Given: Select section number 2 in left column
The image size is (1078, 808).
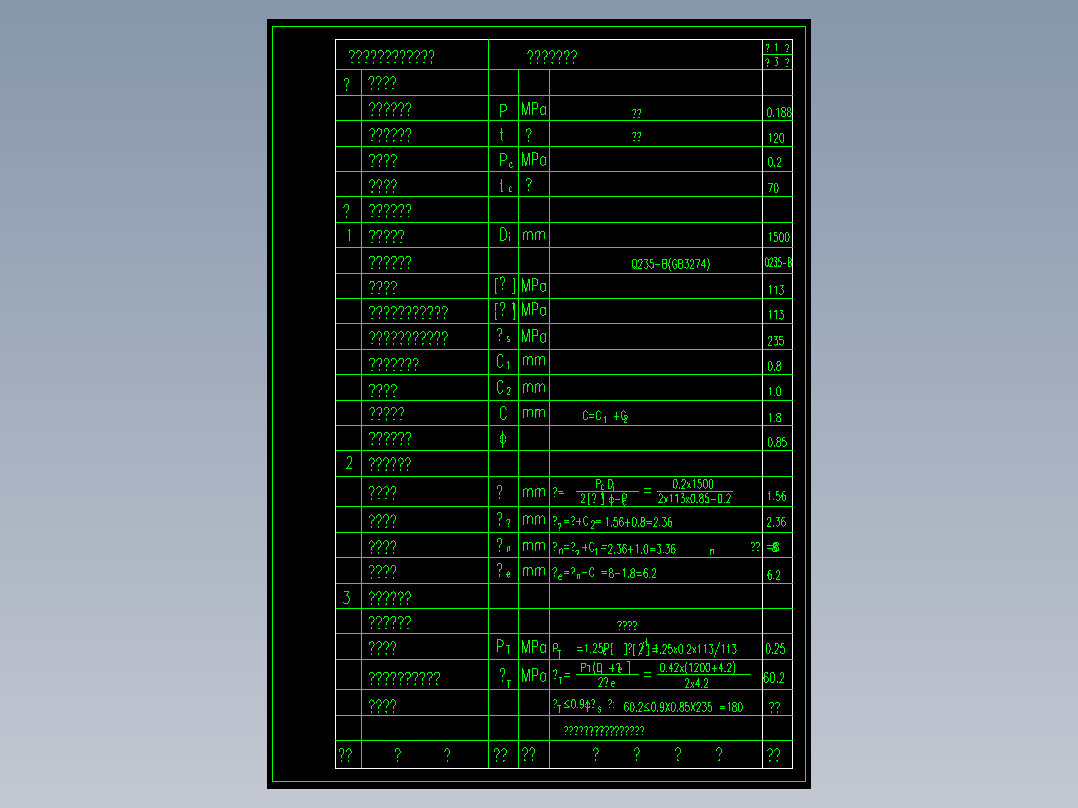Looking at the screenshot, I should (x=349, y=463).
